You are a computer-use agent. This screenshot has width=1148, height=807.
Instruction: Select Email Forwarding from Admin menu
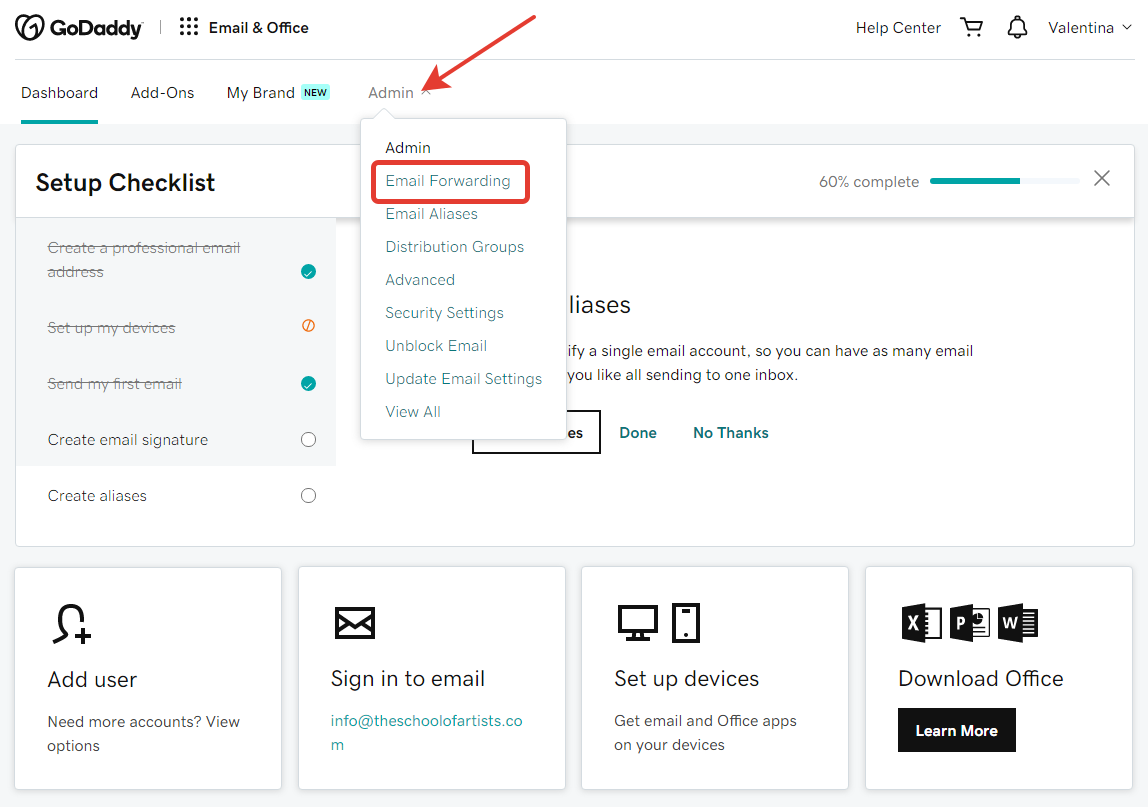[448, 181]
